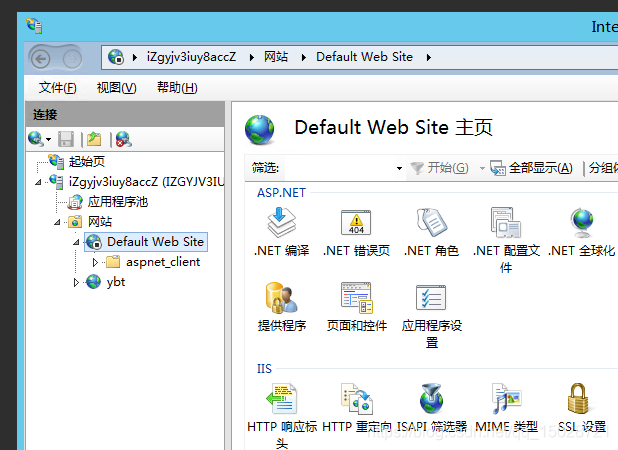Open the 筛选 filter dropdown arrow
618x450 pixels.
399,169
